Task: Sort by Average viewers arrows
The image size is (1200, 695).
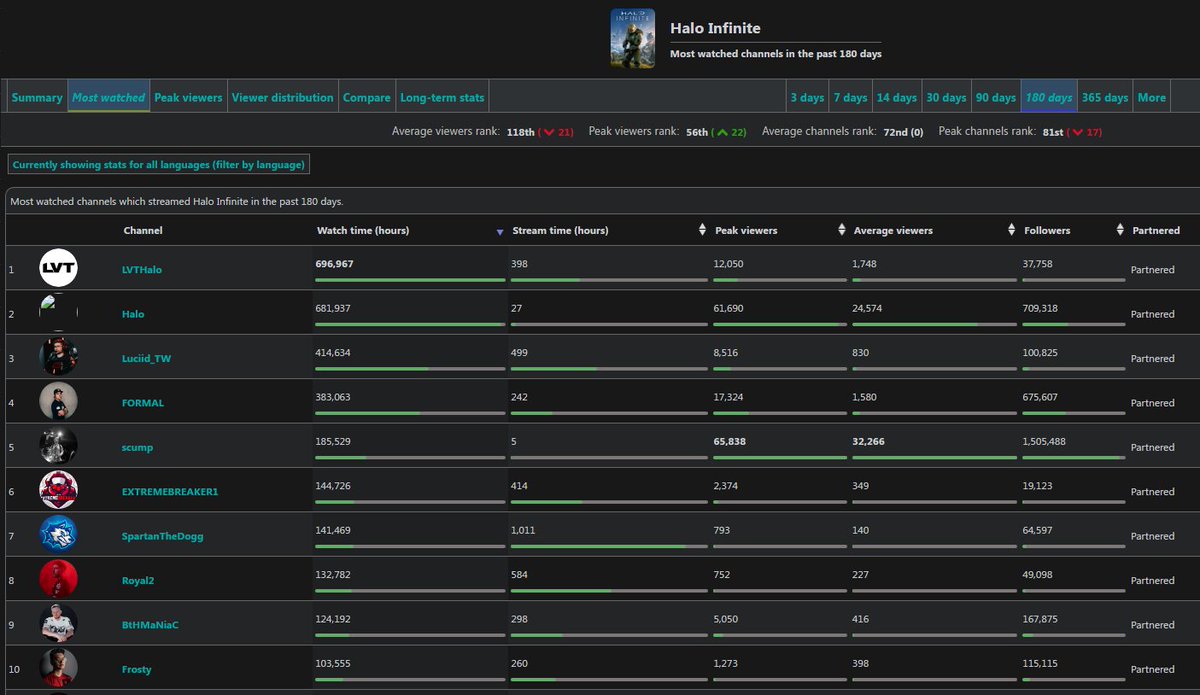Action: [x=1011, y=230]
